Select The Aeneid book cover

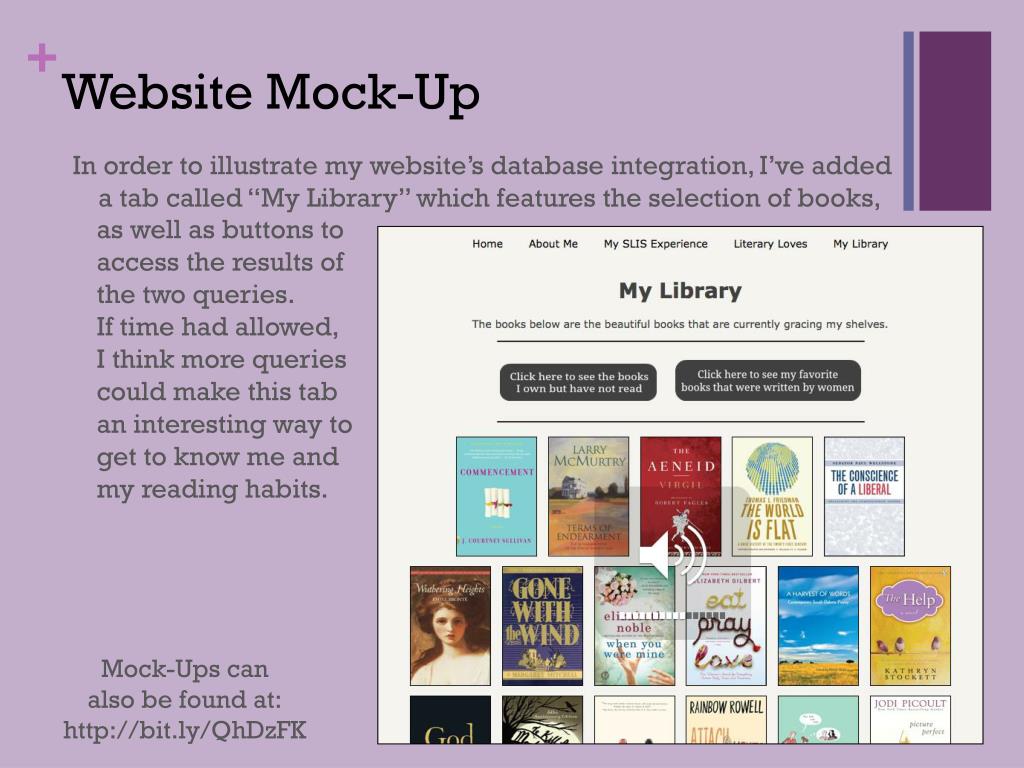pos(680,496)
